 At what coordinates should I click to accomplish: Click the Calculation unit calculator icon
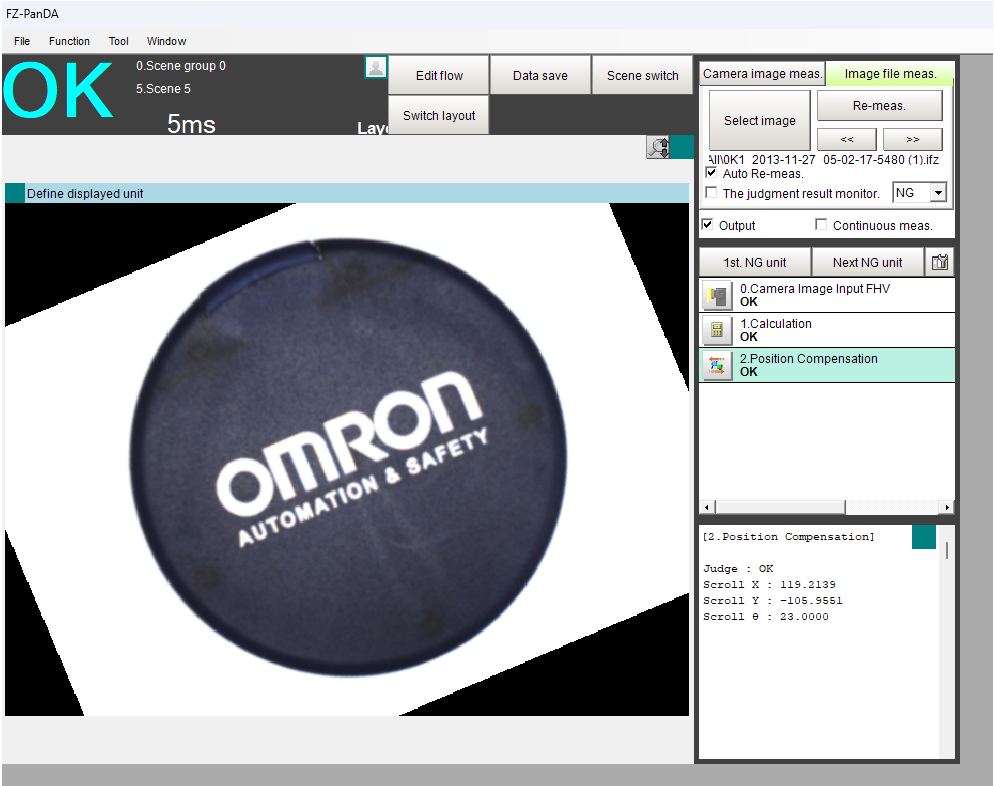pos(717,330)
